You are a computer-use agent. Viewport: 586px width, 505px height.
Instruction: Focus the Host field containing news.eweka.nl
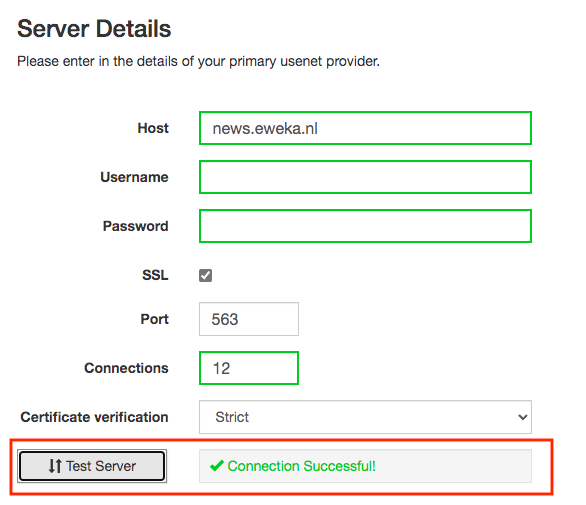click(365, 128)
